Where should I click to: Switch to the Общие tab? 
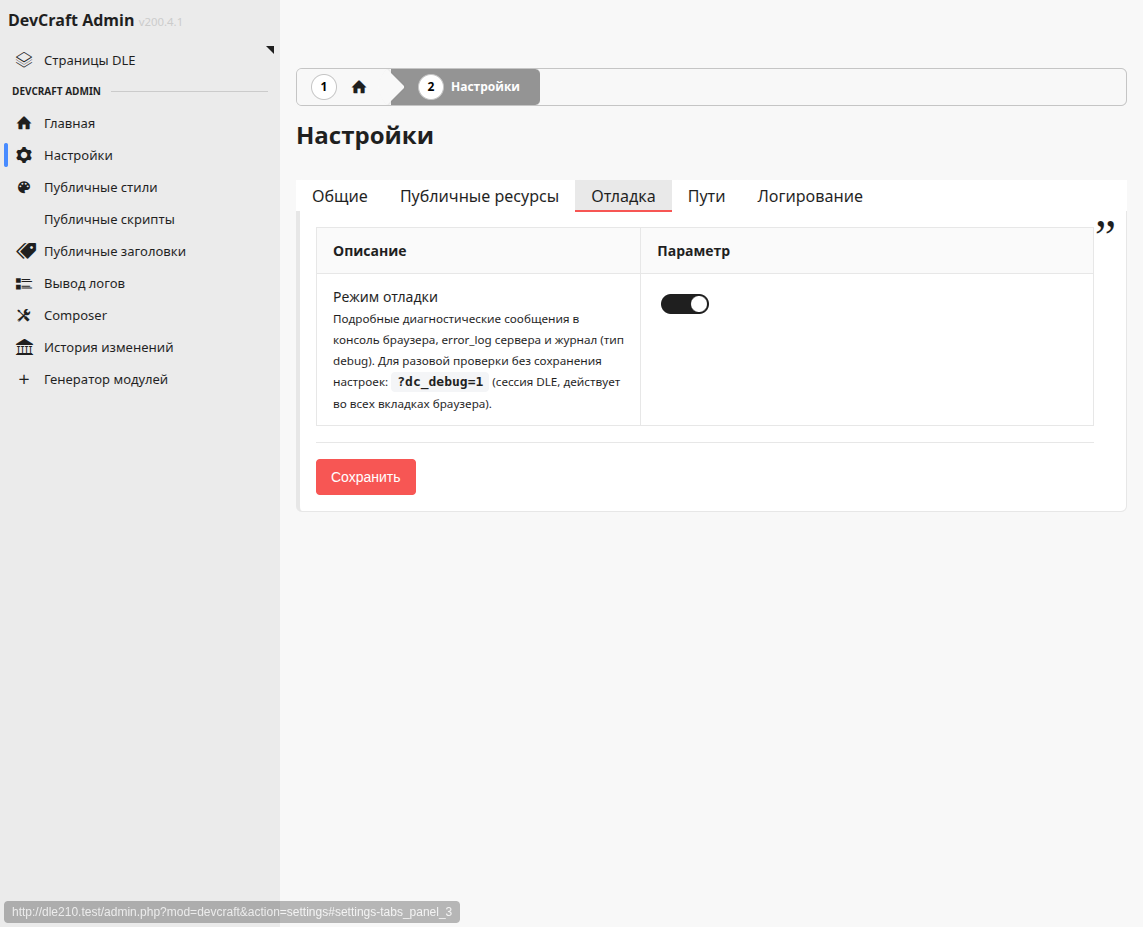click(340, 196)
